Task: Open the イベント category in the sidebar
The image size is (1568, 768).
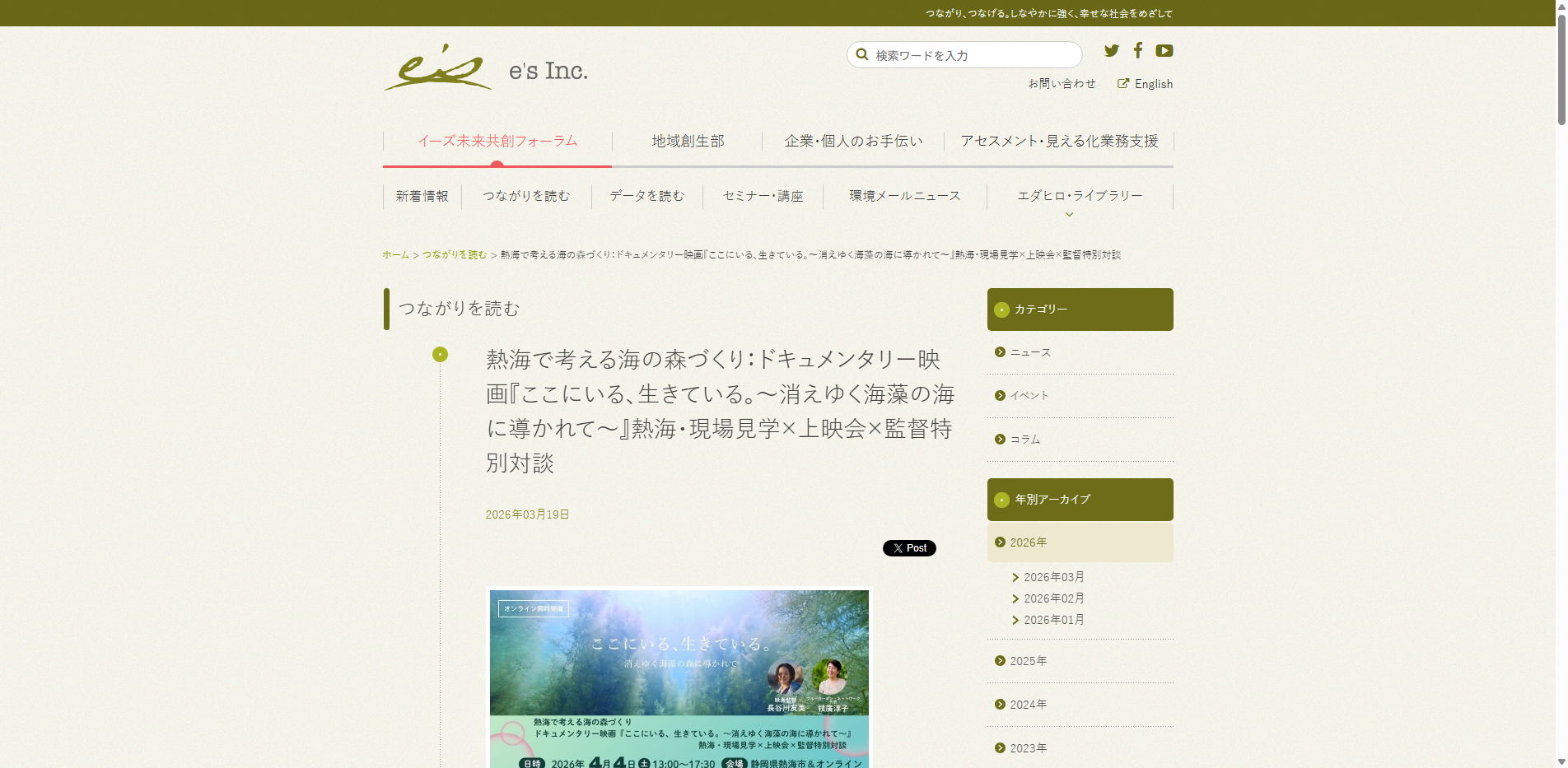Action: click(x=1029, y=395)
